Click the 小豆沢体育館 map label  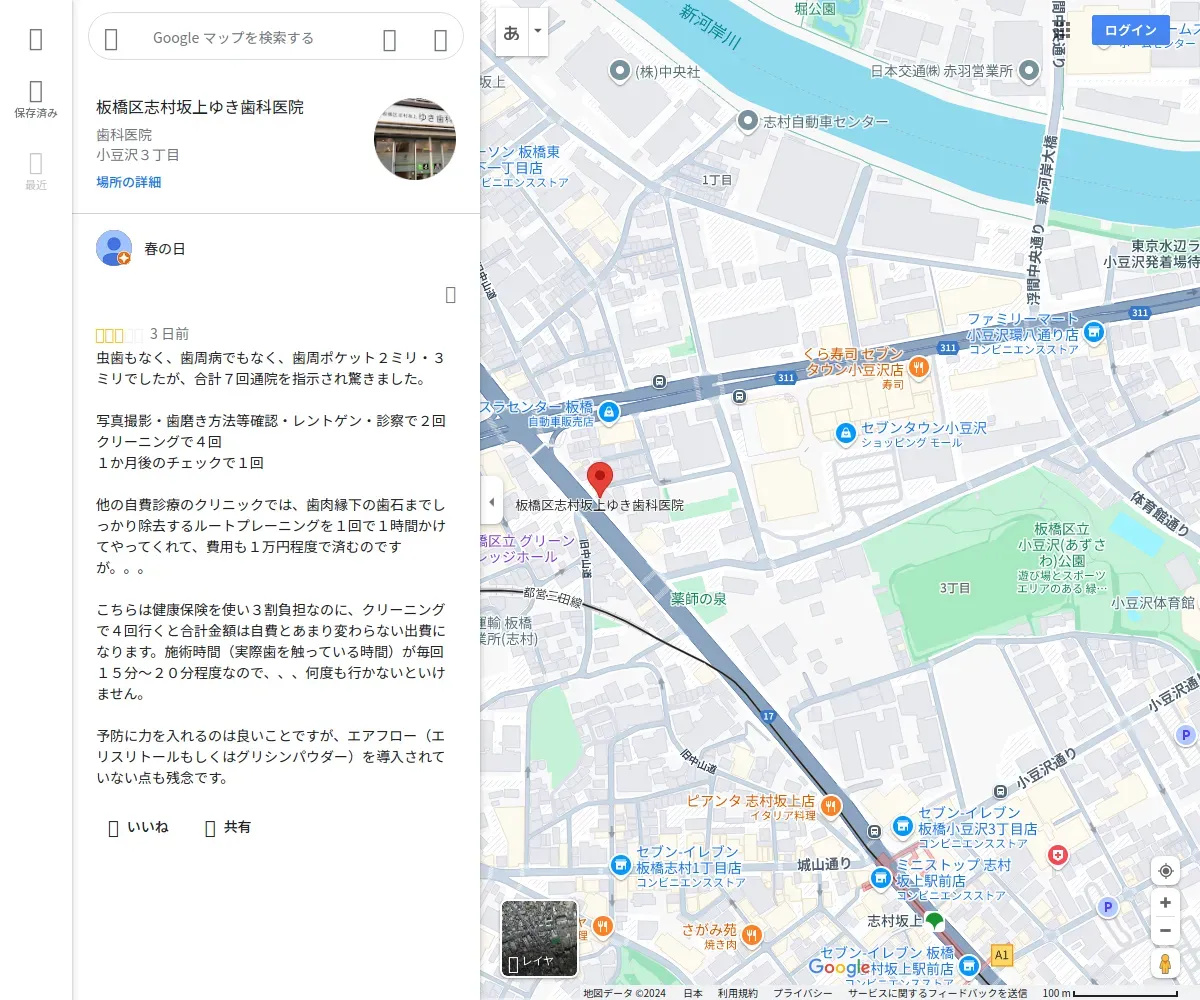pos(1153,602)
